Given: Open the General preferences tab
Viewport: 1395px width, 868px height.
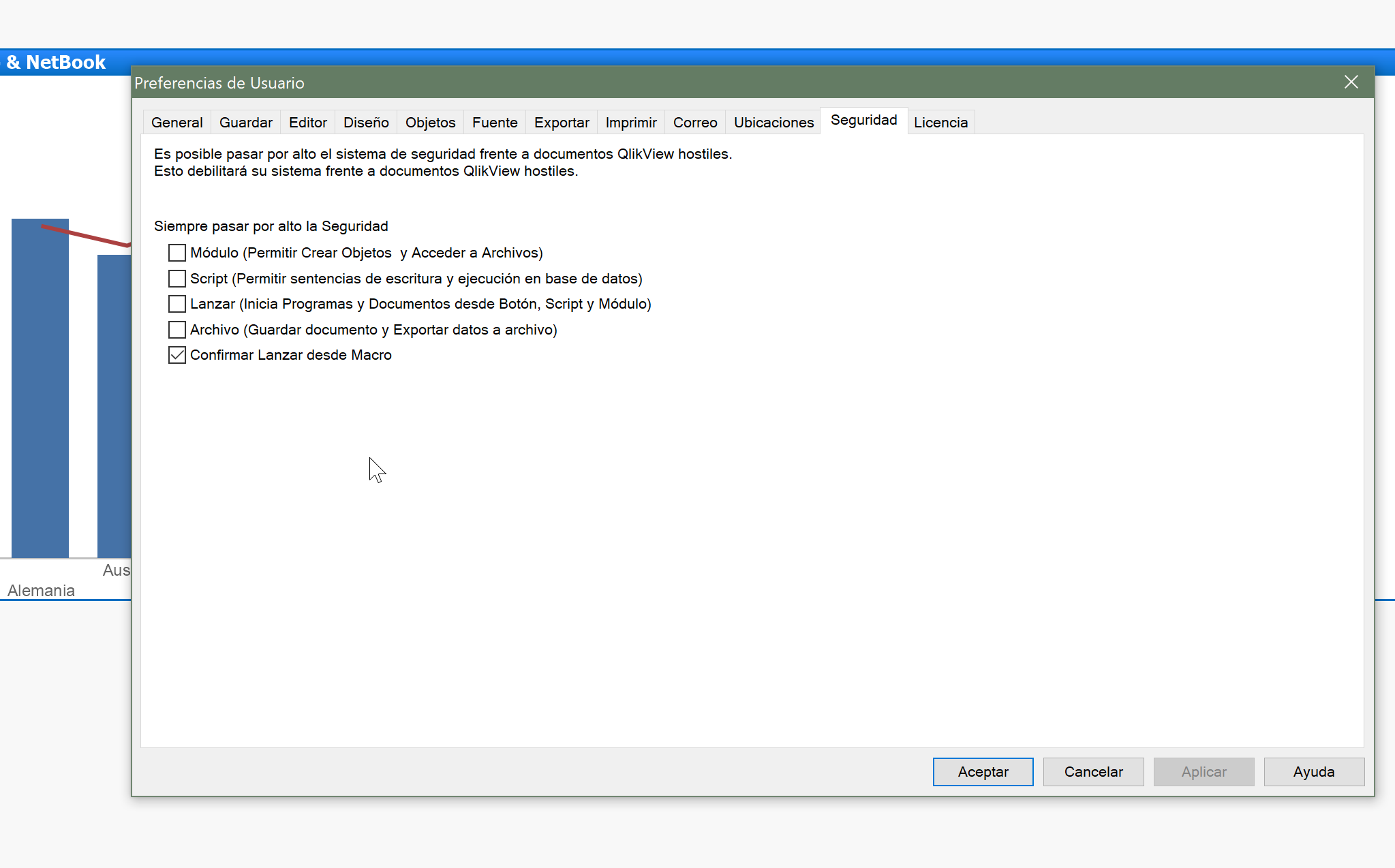Looking at the screenshot, I should [x=177, y=123].
